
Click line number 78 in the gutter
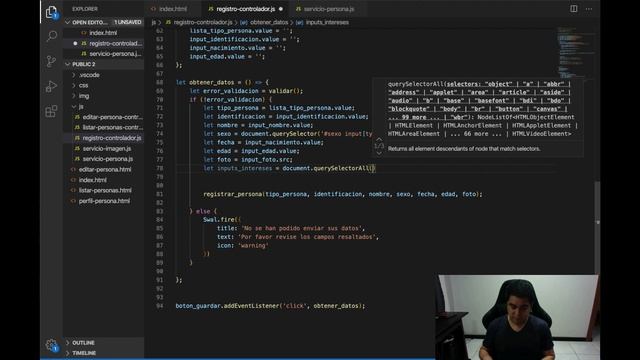160,168
